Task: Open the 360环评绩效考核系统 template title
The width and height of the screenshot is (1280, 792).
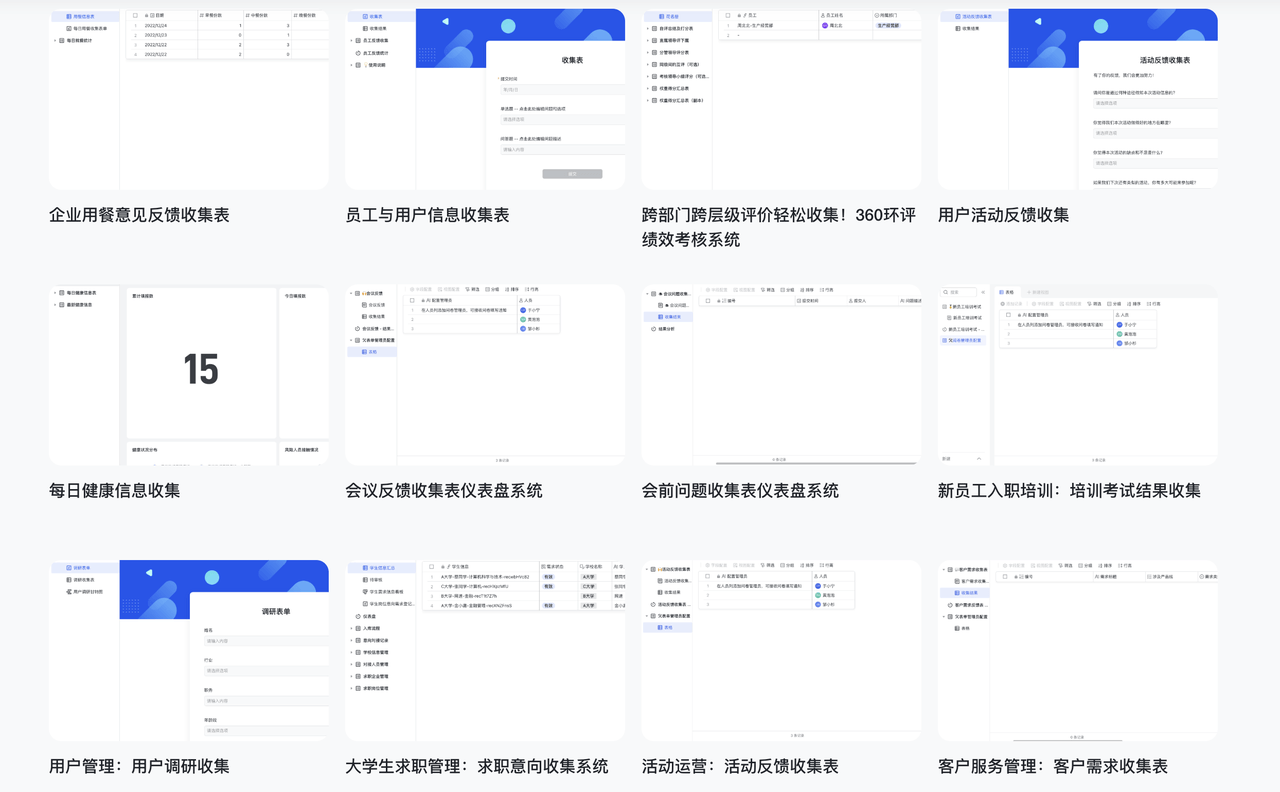Action: pyautogui.click(x=779, y=227)
